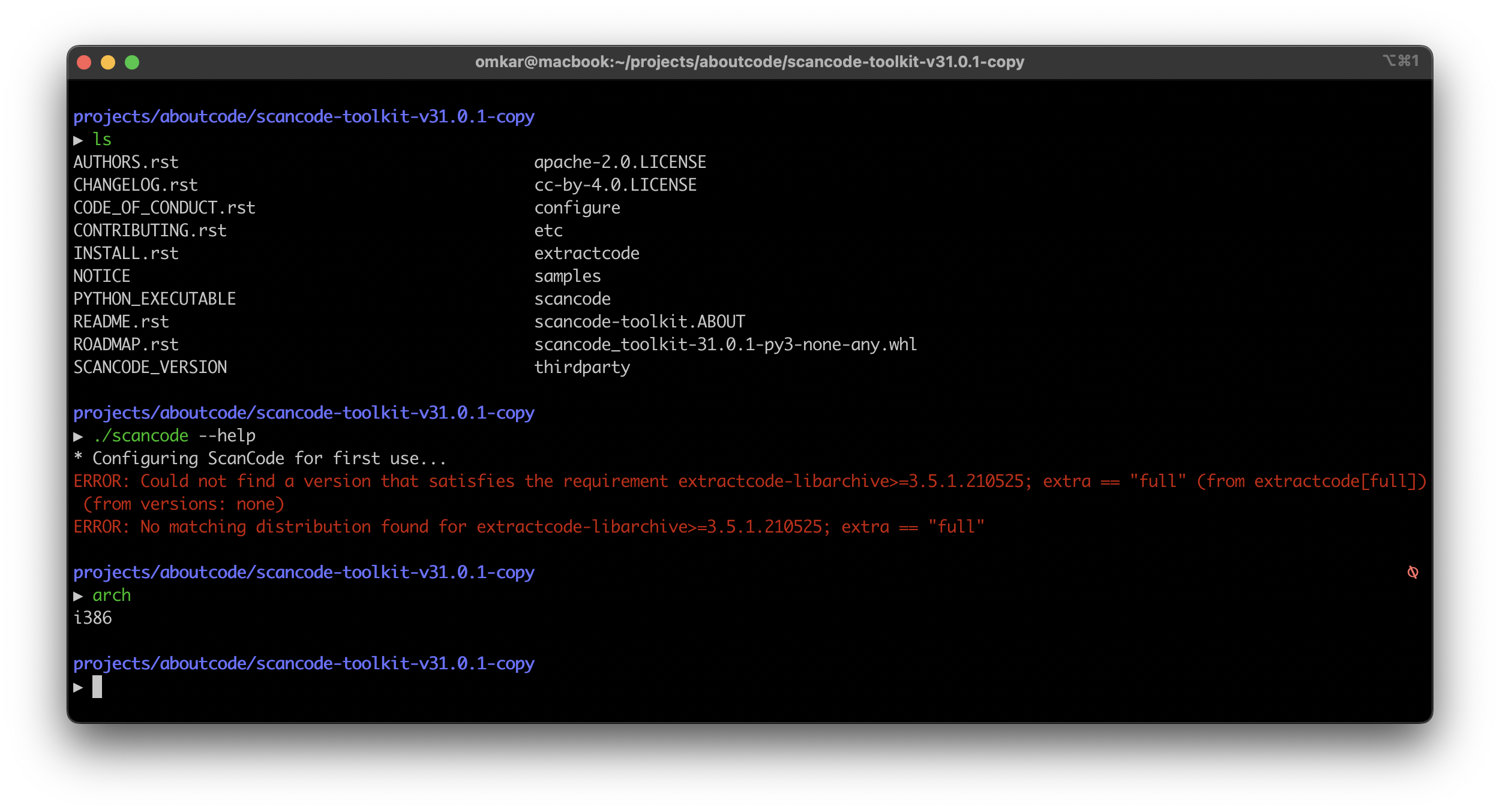The height and width of the screenshot is (812, 1500).
Task: Click the blue path prompt above ./scancode
Action: (304, 413)
